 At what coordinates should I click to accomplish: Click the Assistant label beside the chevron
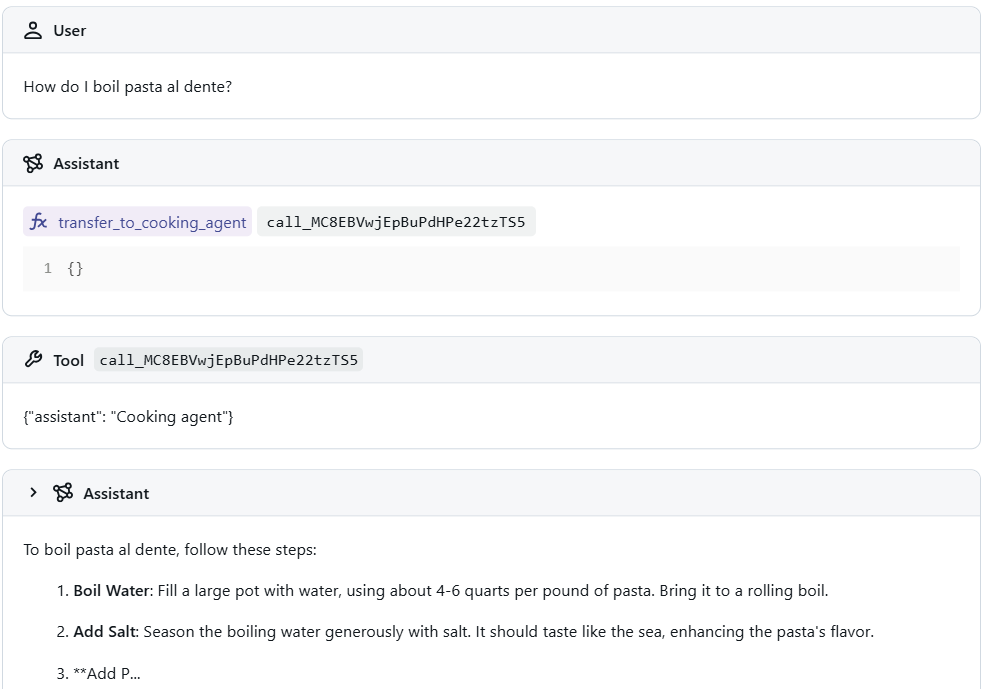coord(116,493)
